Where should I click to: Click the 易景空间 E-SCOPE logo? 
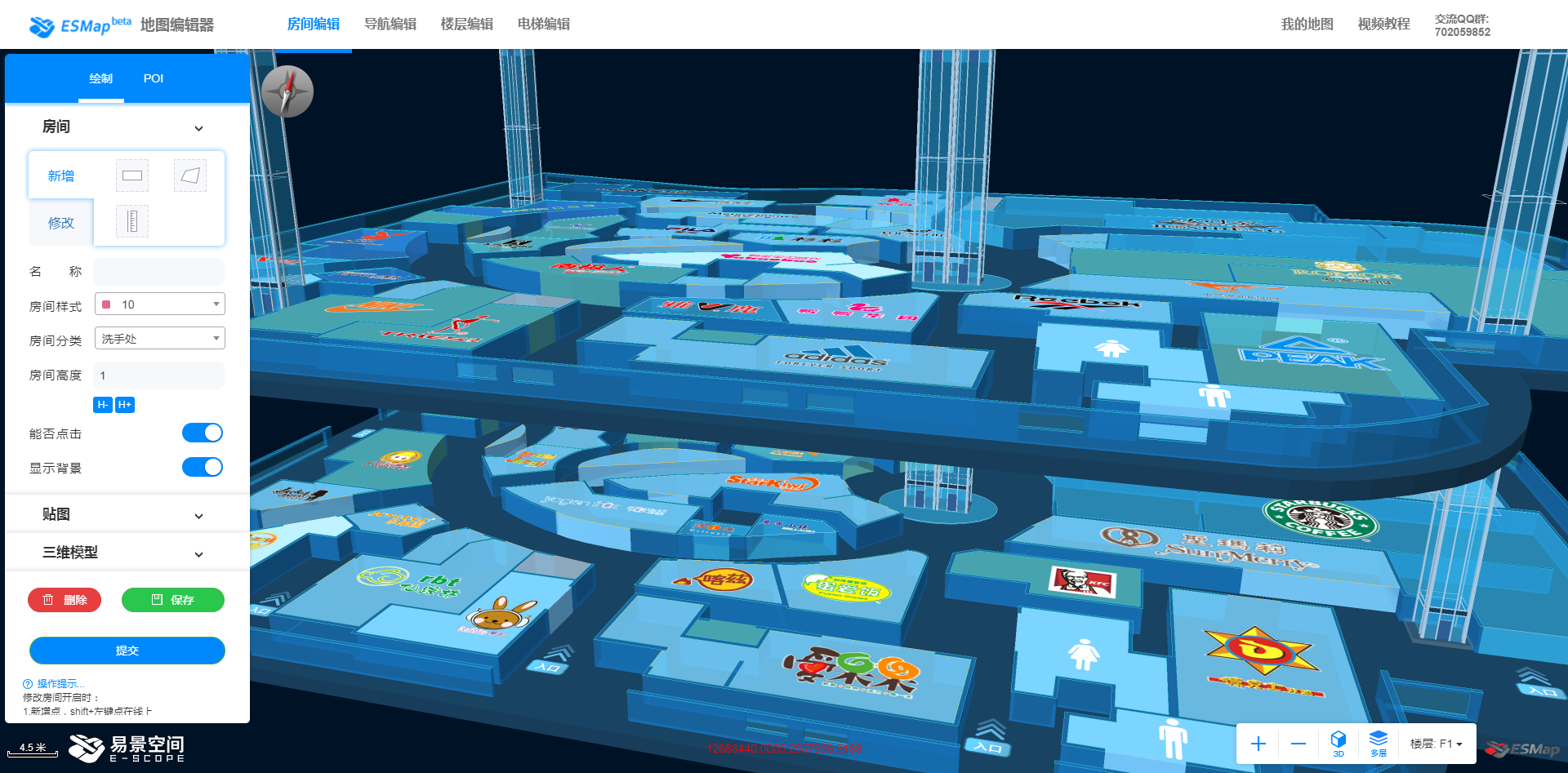[127, 748]
